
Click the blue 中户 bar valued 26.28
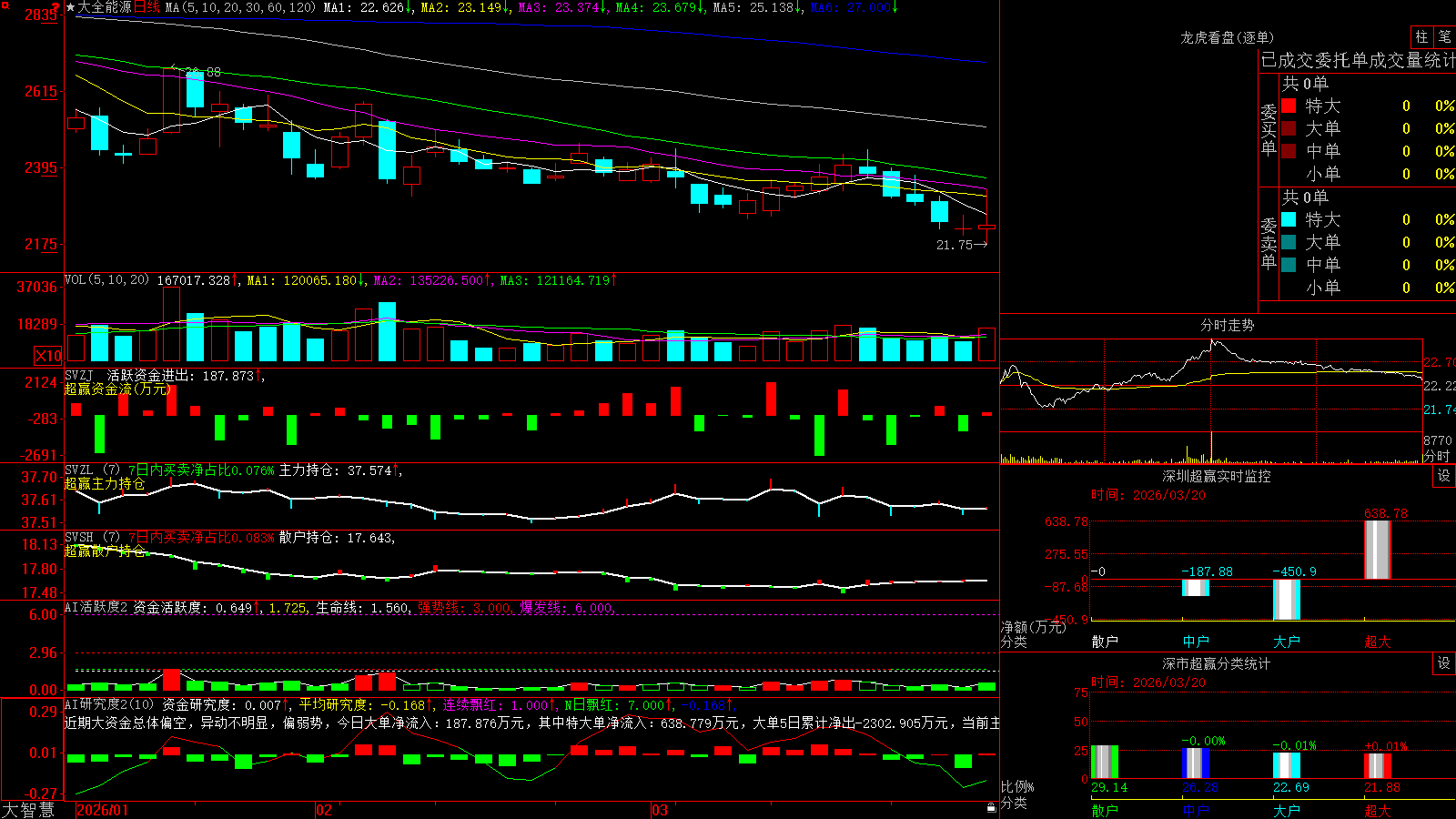(x=1196, y=763)
